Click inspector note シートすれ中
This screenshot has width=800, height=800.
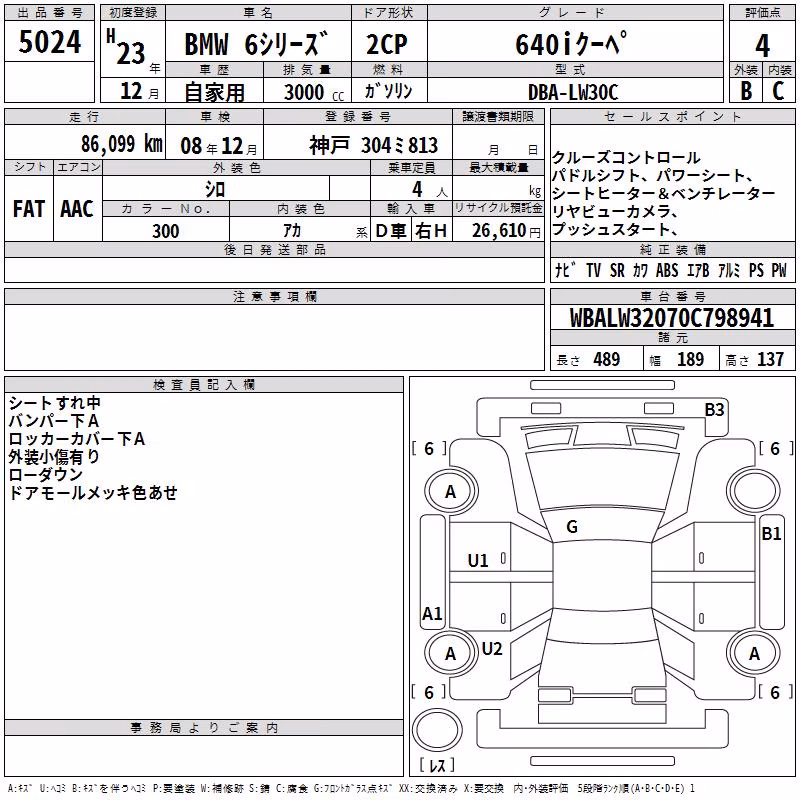tap(55, 403)
